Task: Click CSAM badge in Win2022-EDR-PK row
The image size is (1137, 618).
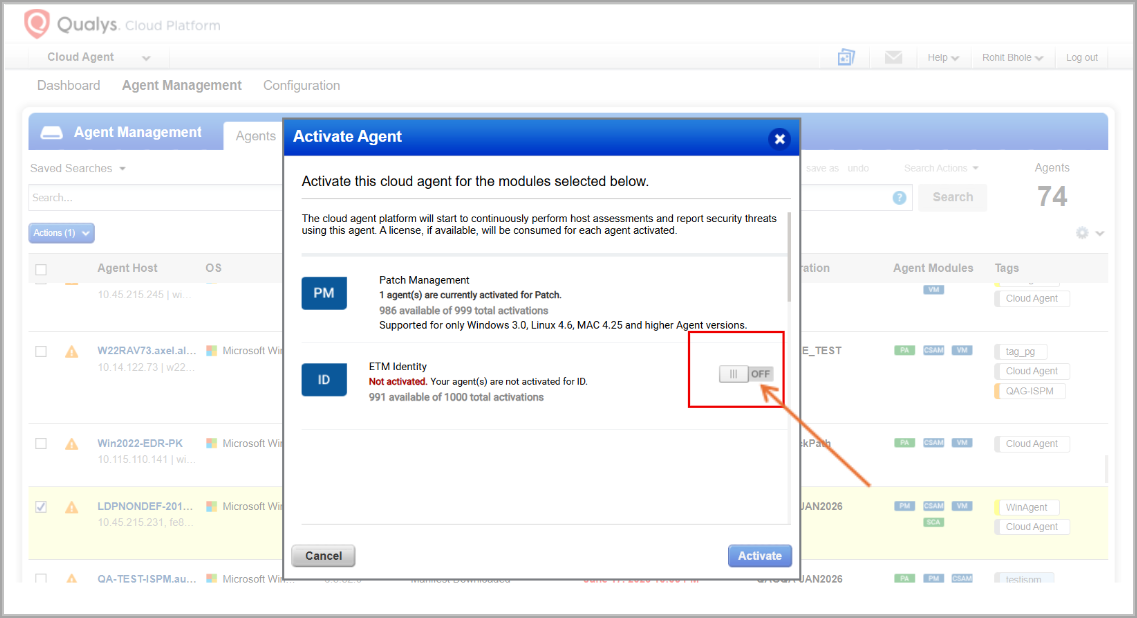Action: 933,442
